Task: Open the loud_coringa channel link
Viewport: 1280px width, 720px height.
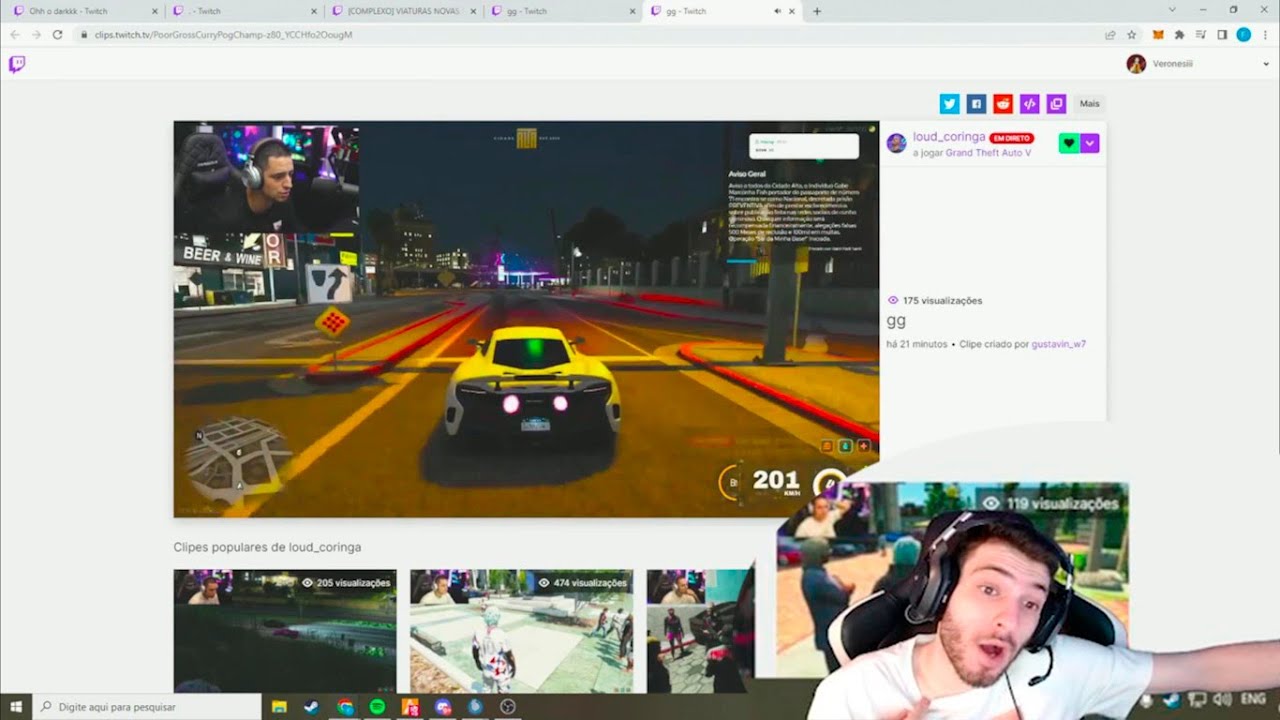Action: (949, 137)
